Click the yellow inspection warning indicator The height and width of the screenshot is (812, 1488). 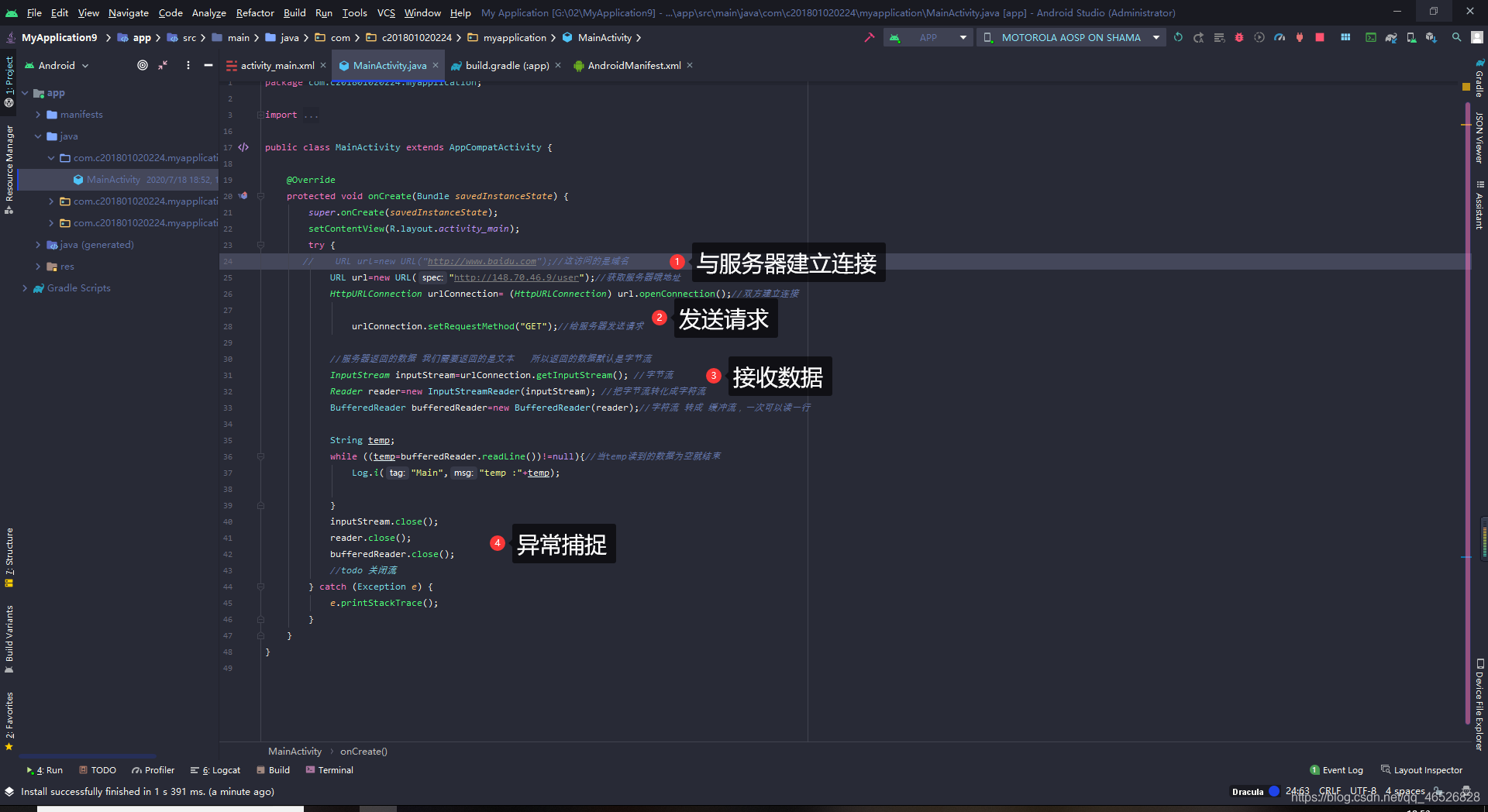[x=1466, y=87]
